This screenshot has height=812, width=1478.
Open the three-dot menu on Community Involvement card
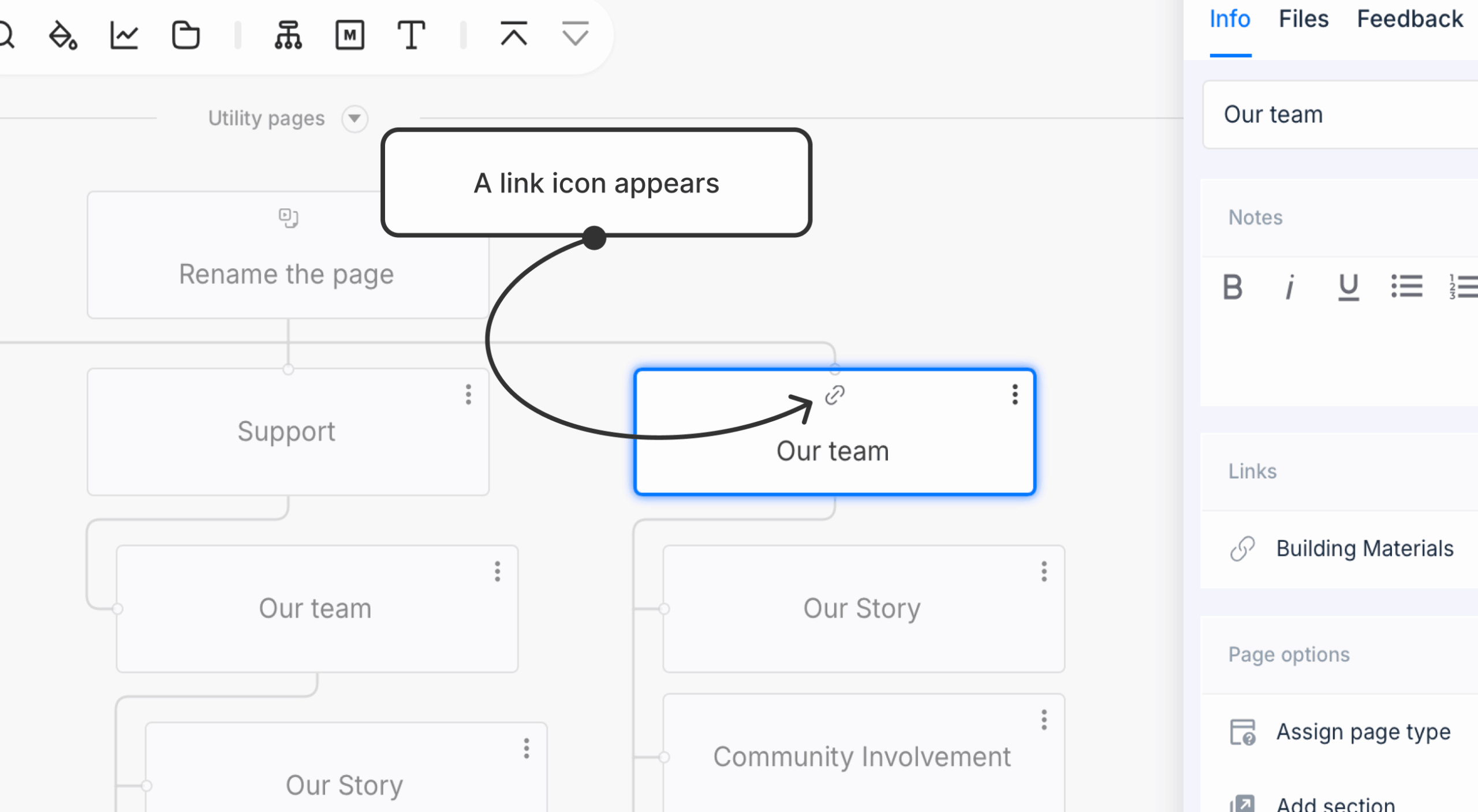pyautogui.click(x=1044, y=720)
